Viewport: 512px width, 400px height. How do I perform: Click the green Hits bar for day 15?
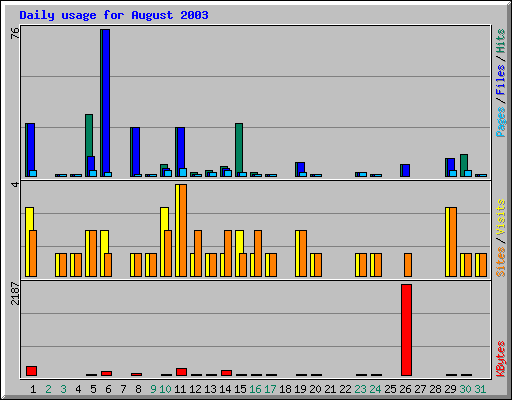[x=239, y=148]
